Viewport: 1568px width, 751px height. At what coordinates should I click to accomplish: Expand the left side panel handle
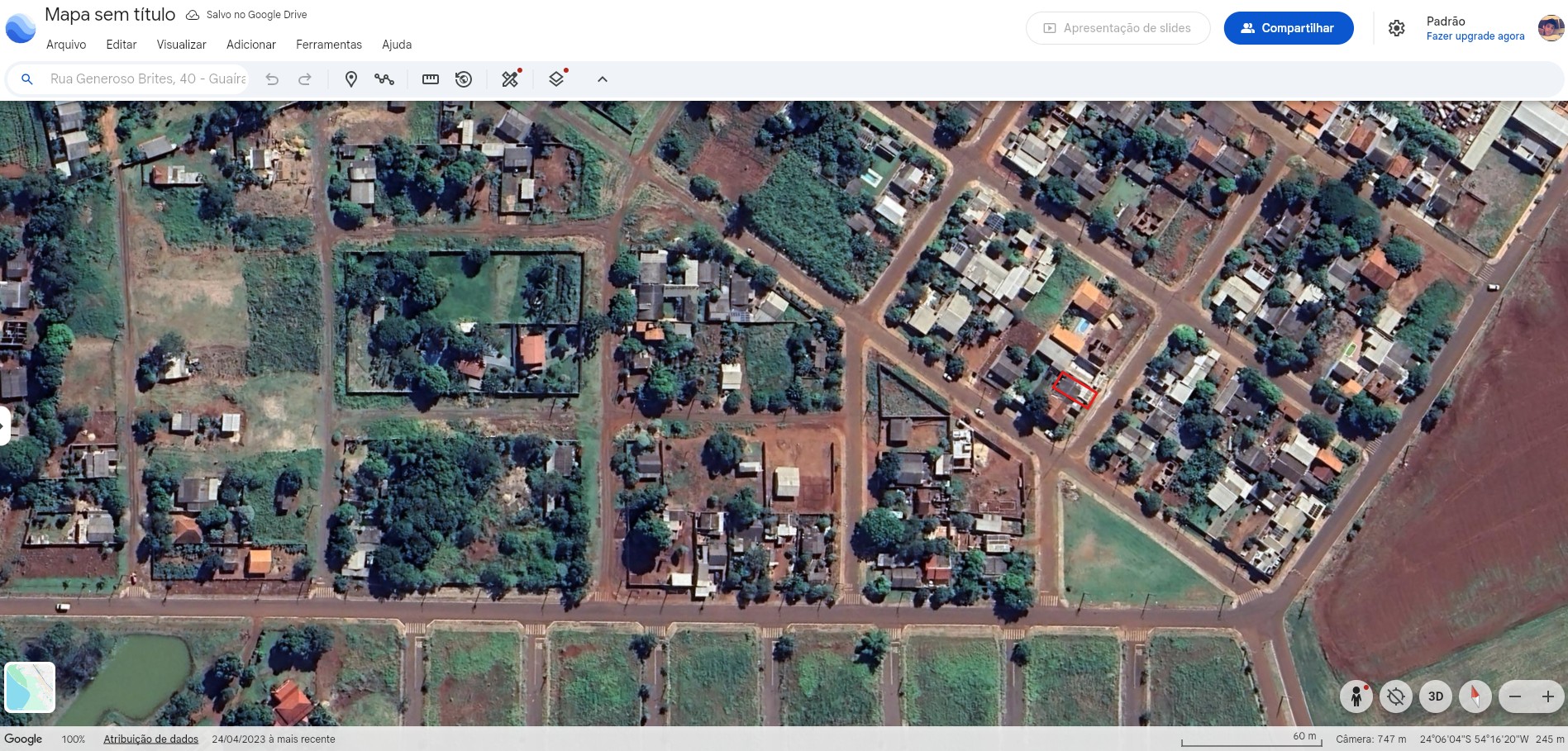click(4, 425)
